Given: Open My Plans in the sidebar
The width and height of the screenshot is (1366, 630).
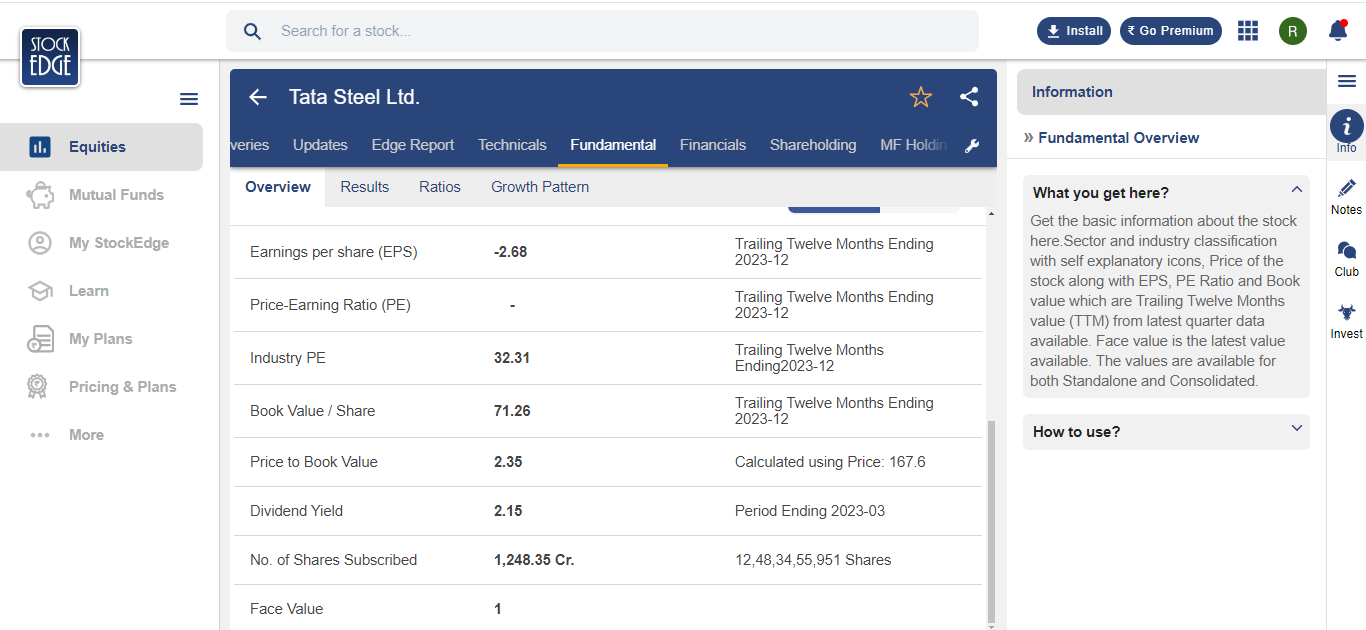Looking at the screenshot, I should [101, 339].
